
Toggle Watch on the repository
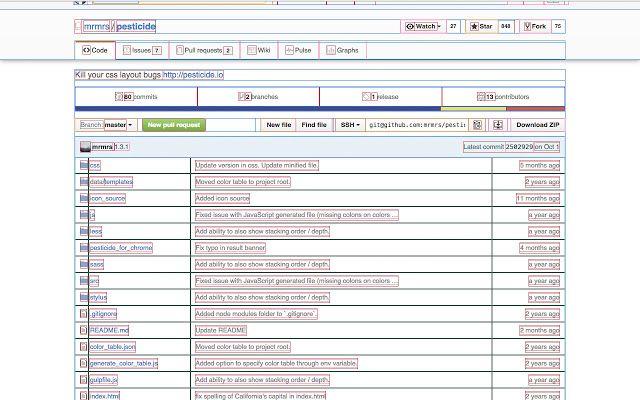tap(422, 26)
